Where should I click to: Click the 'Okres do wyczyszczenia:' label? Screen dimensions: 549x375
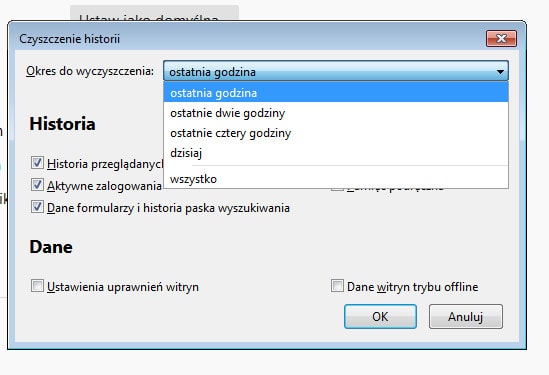click(90, 71)
